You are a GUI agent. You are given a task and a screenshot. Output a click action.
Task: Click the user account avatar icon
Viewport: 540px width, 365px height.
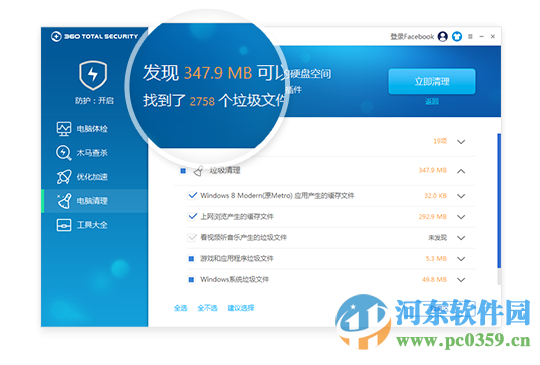click(443, 36)
